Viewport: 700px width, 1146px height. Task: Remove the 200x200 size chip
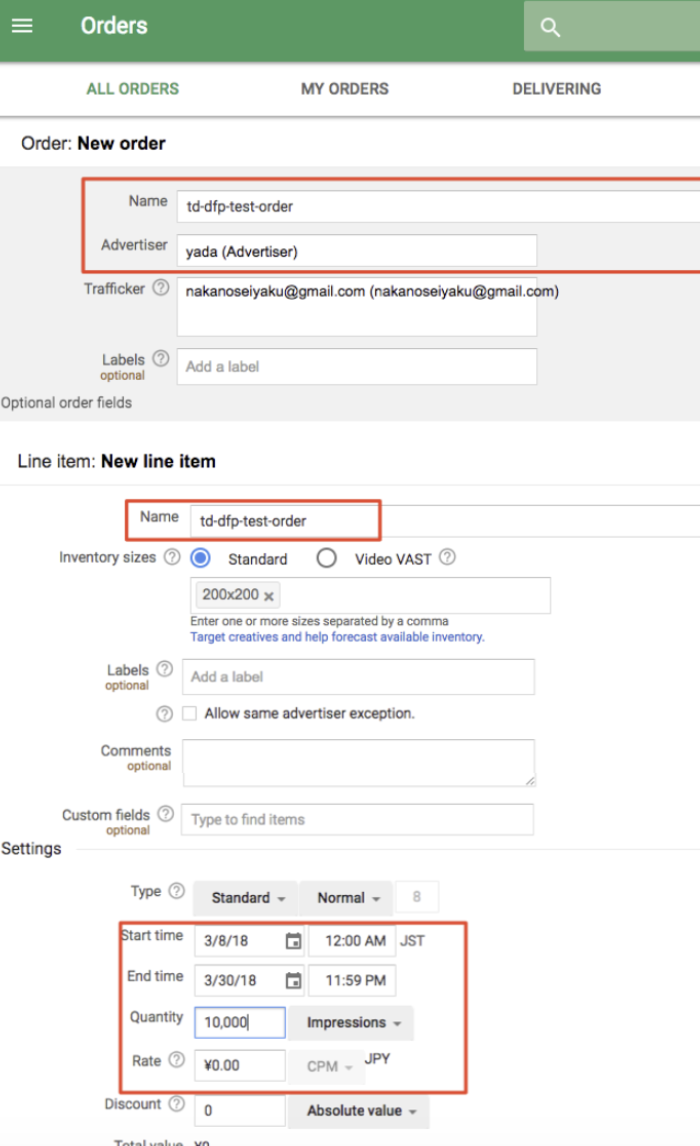269,596
